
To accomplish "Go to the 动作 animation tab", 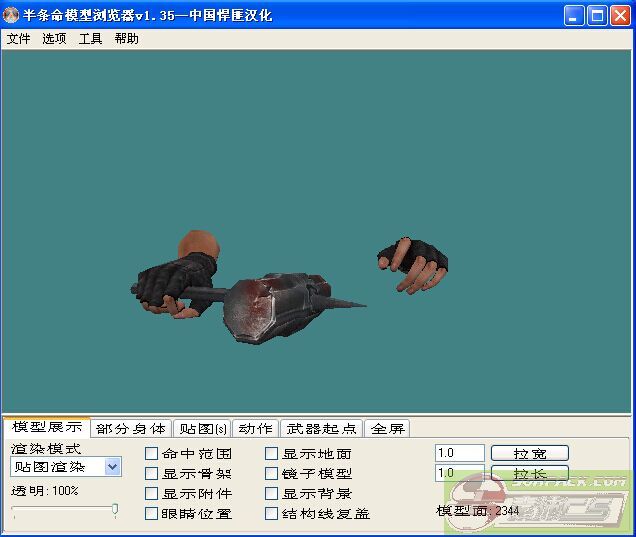I will [x=255, y=428].
